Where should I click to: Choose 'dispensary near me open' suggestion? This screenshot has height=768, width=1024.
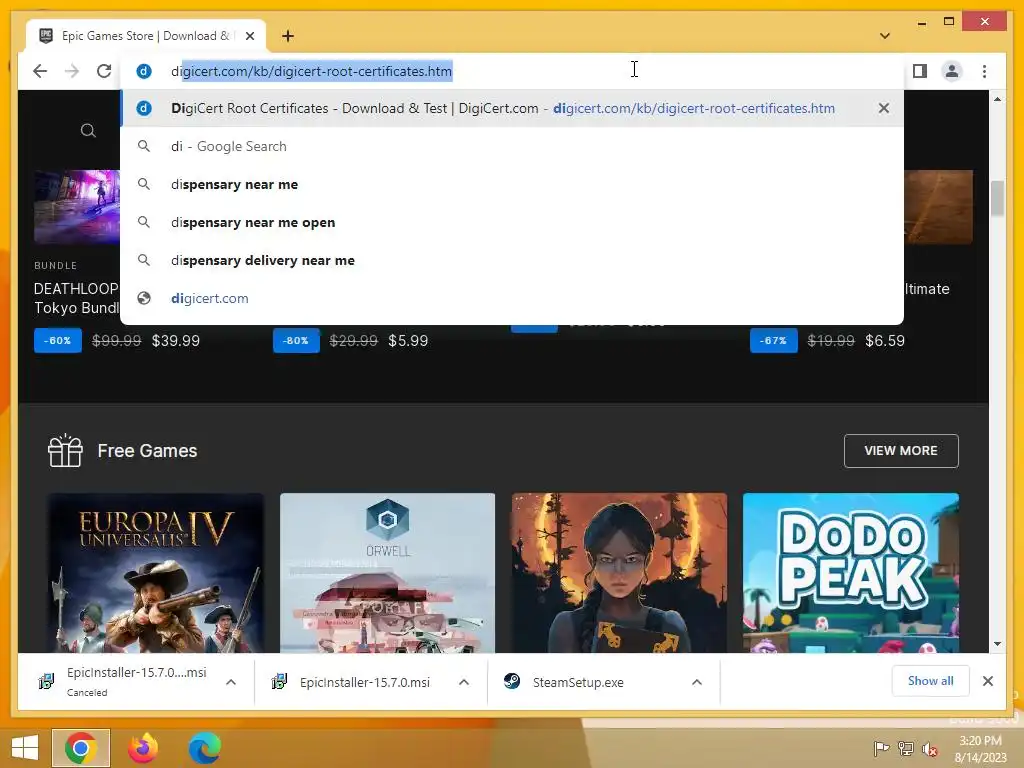click(x=512, y=222)
